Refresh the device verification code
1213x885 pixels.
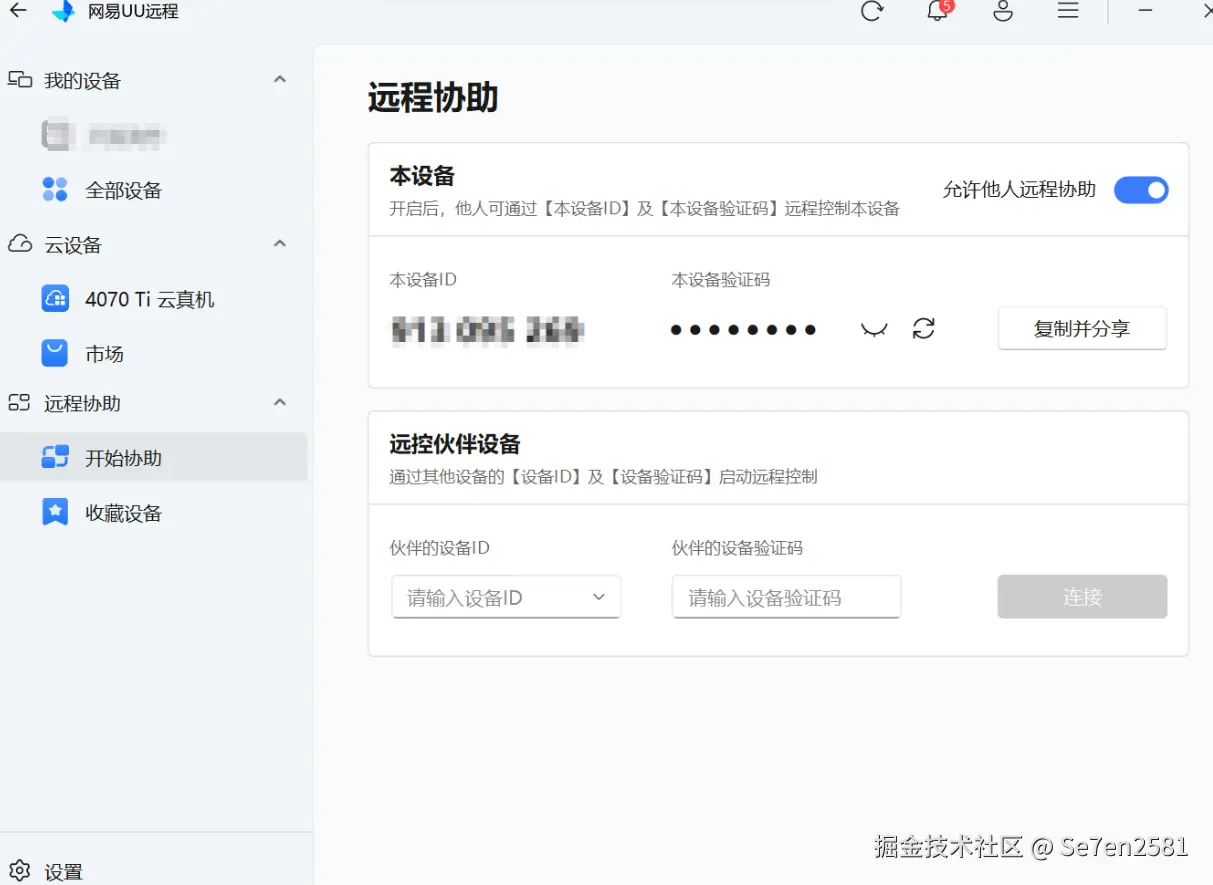924,328
